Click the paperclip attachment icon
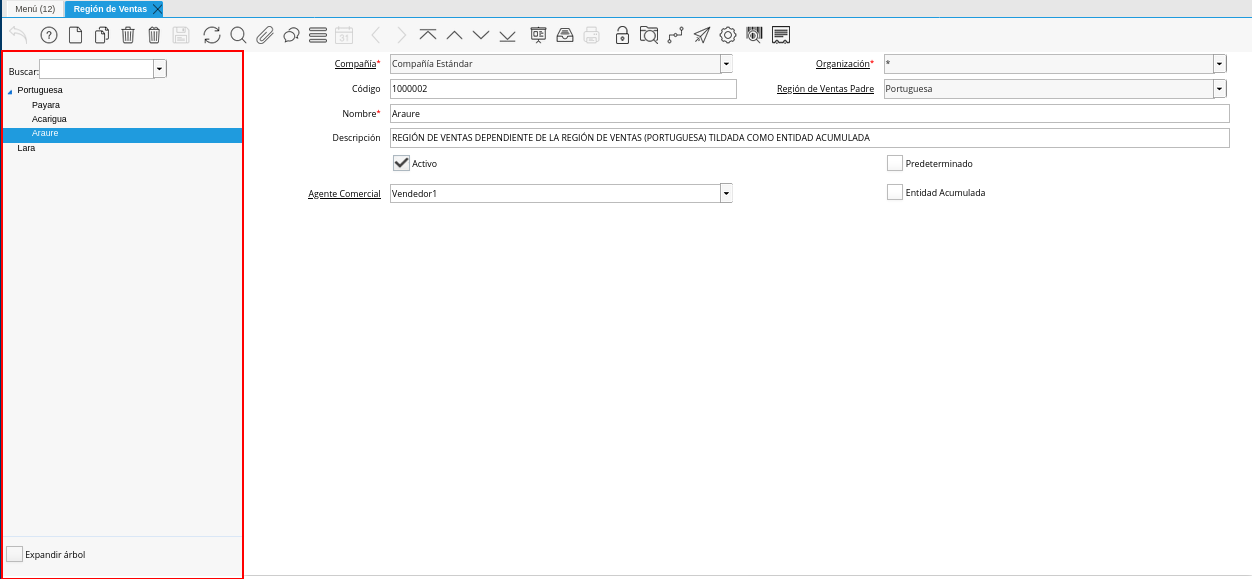 click(x=264, y=35)
